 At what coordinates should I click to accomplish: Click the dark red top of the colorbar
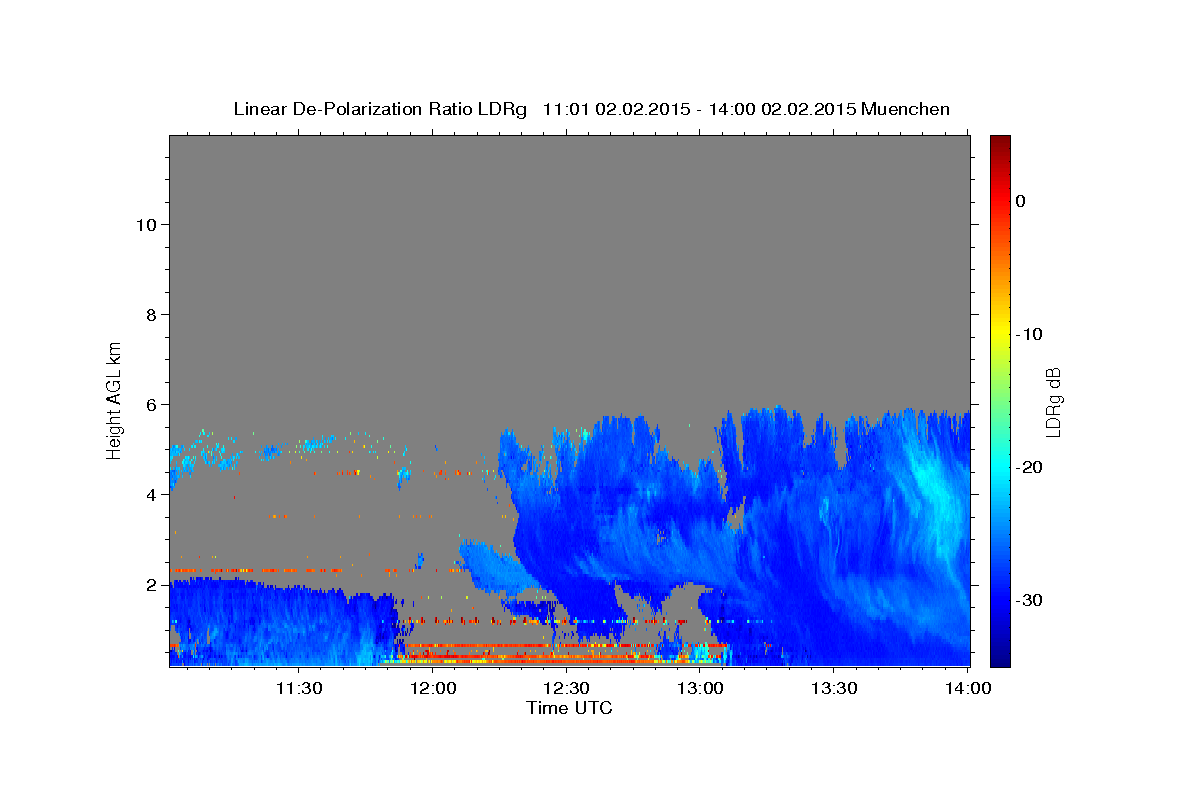click(x=1000, y=145)
